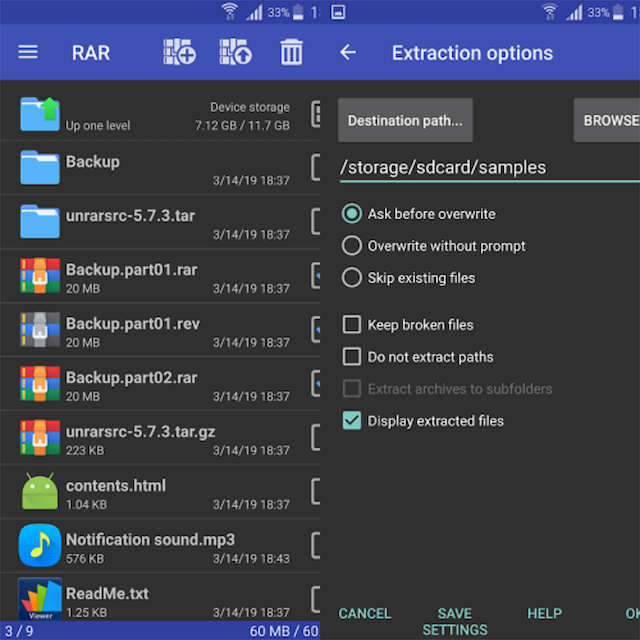Tap CANCEL in Extraction options
640x640 pixels.
coord(365,613)
